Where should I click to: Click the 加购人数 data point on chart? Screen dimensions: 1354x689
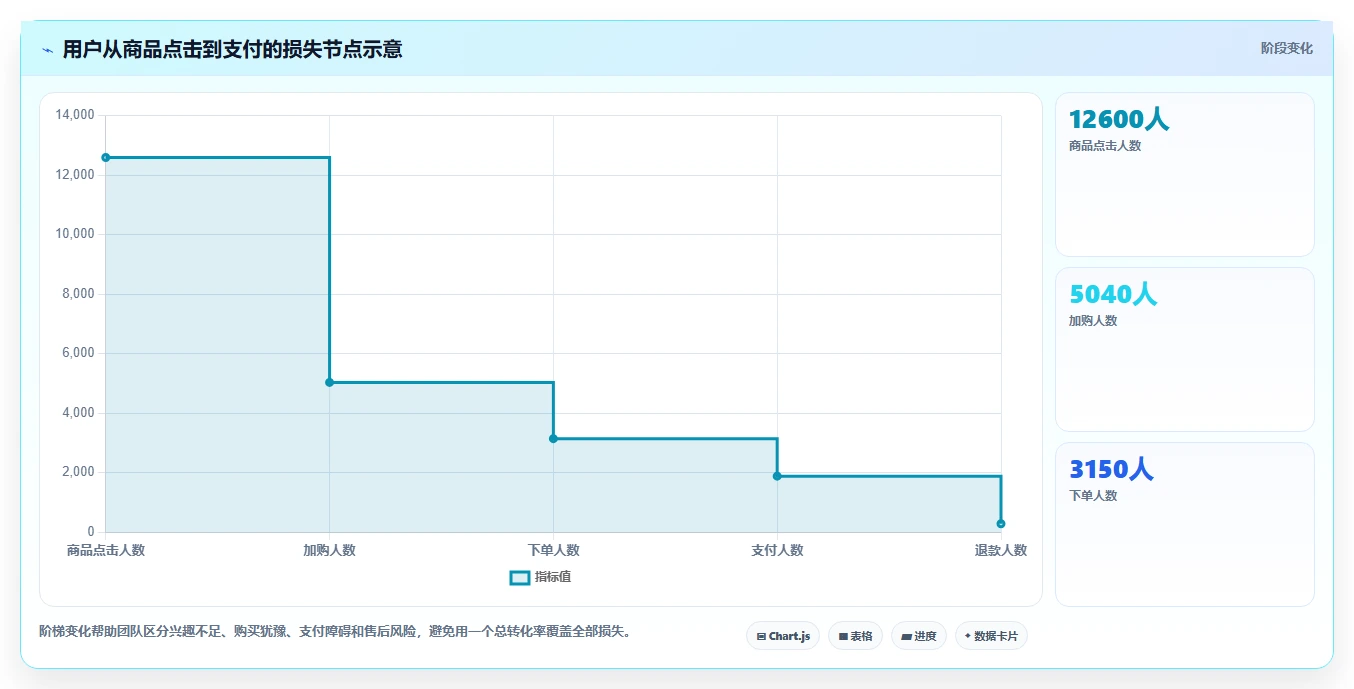[330, 382]
